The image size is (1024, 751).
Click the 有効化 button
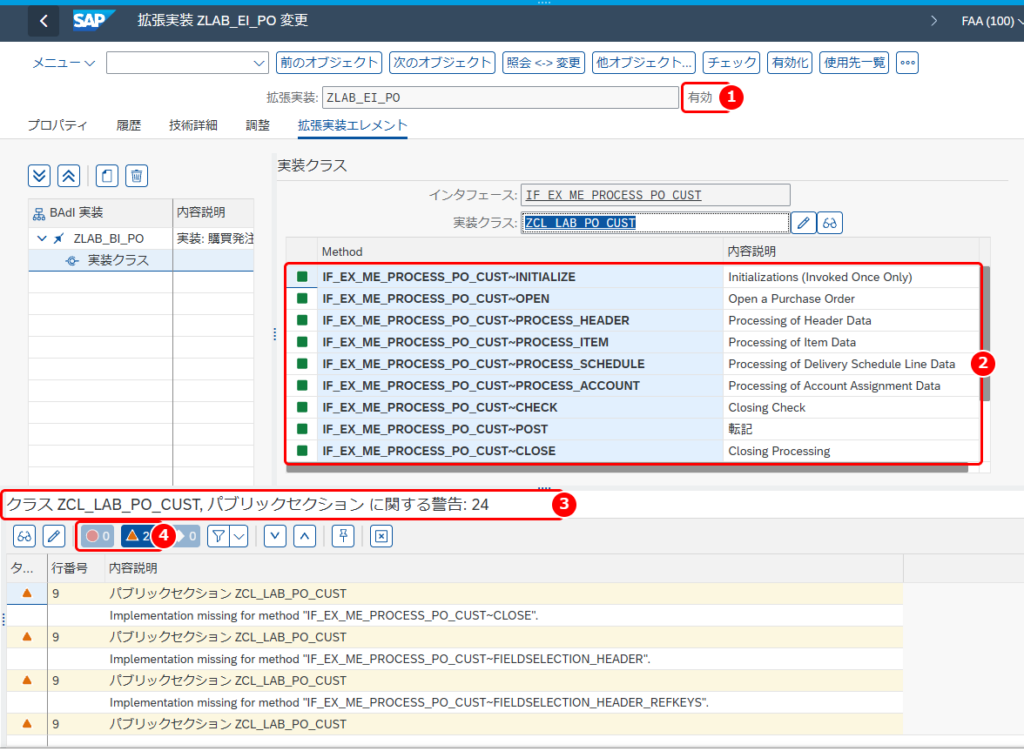click(790, 63)
